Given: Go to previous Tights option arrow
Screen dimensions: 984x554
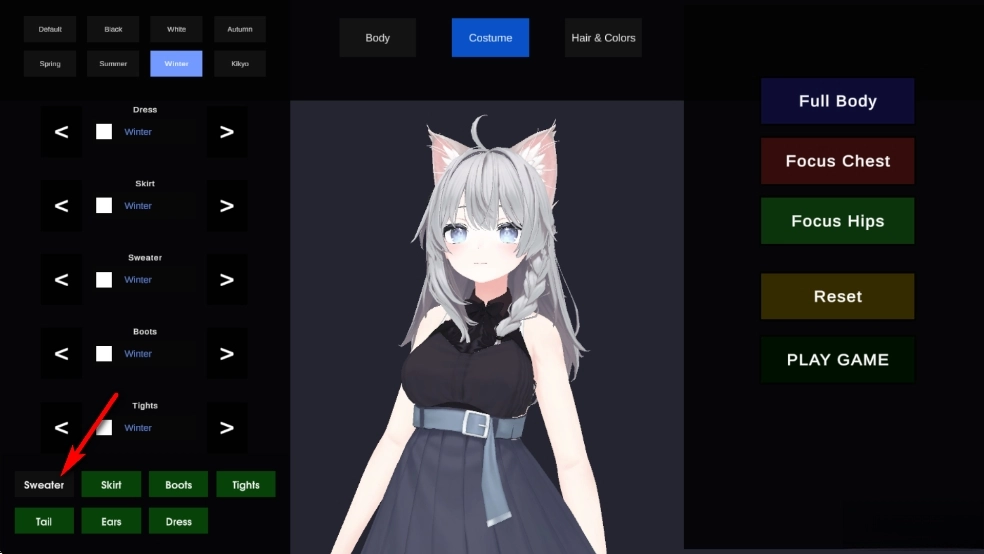Looking at the screenshot, I should 61,428.
